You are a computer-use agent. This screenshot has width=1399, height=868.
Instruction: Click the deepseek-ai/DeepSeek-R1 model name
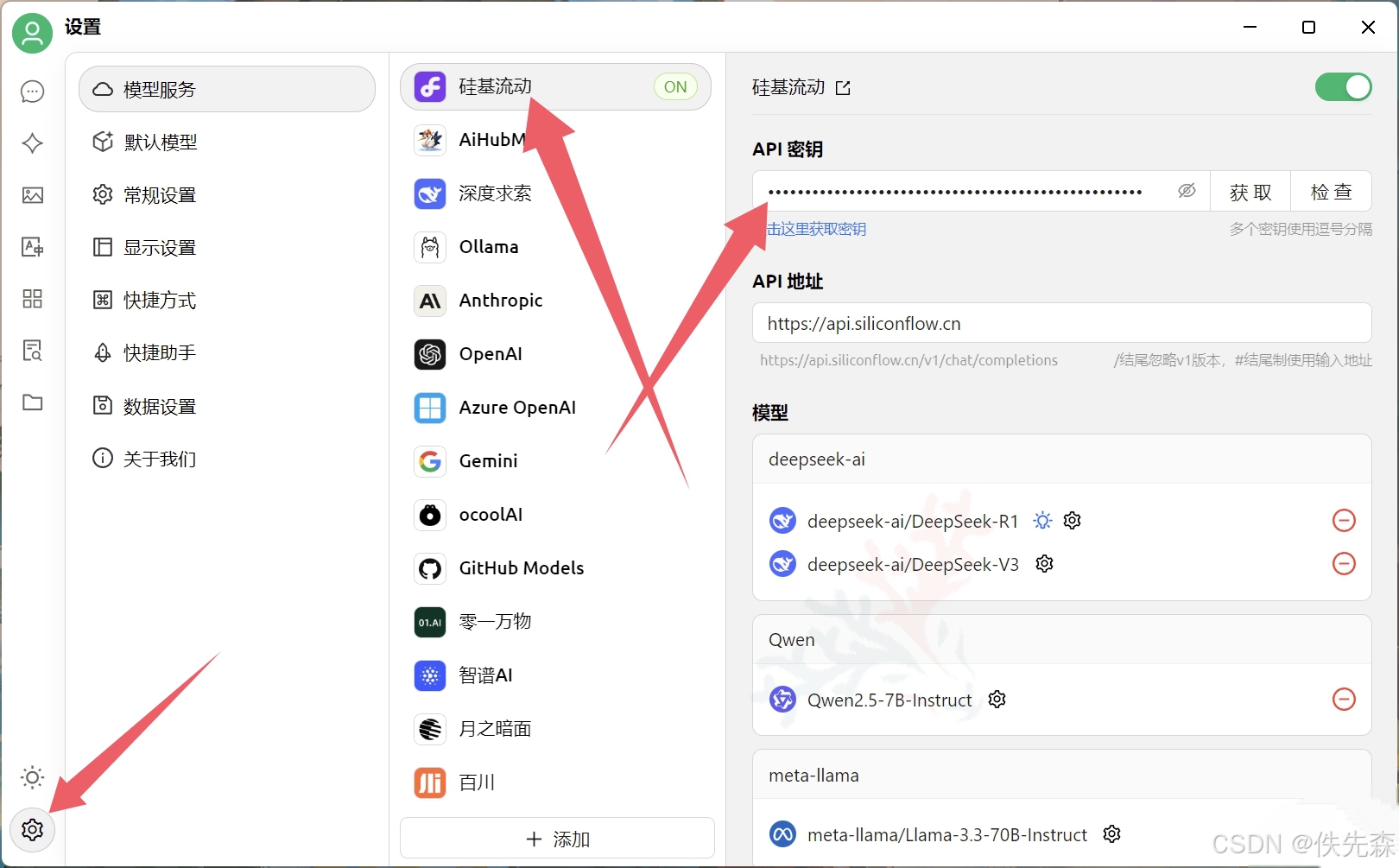click(913, 522)
